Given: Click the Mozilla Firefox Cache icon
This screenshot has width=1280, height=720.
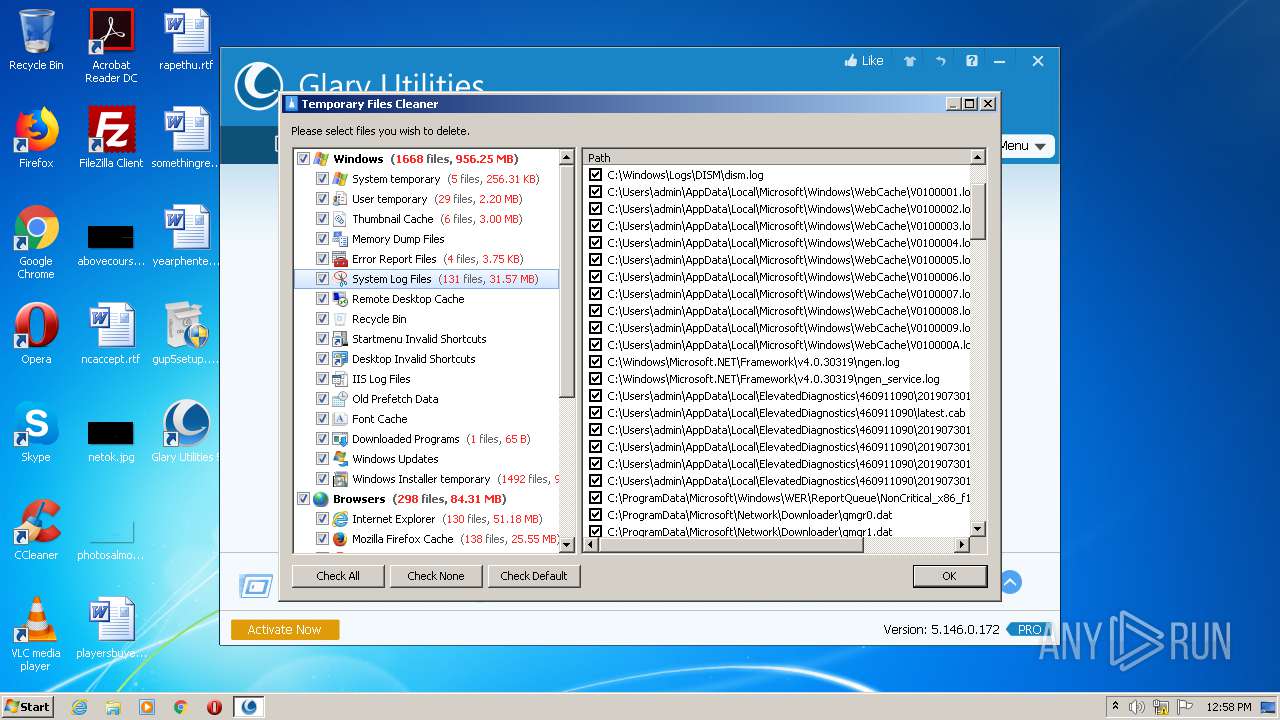Looking at the screenshot, I should click(x=340, y=539).
